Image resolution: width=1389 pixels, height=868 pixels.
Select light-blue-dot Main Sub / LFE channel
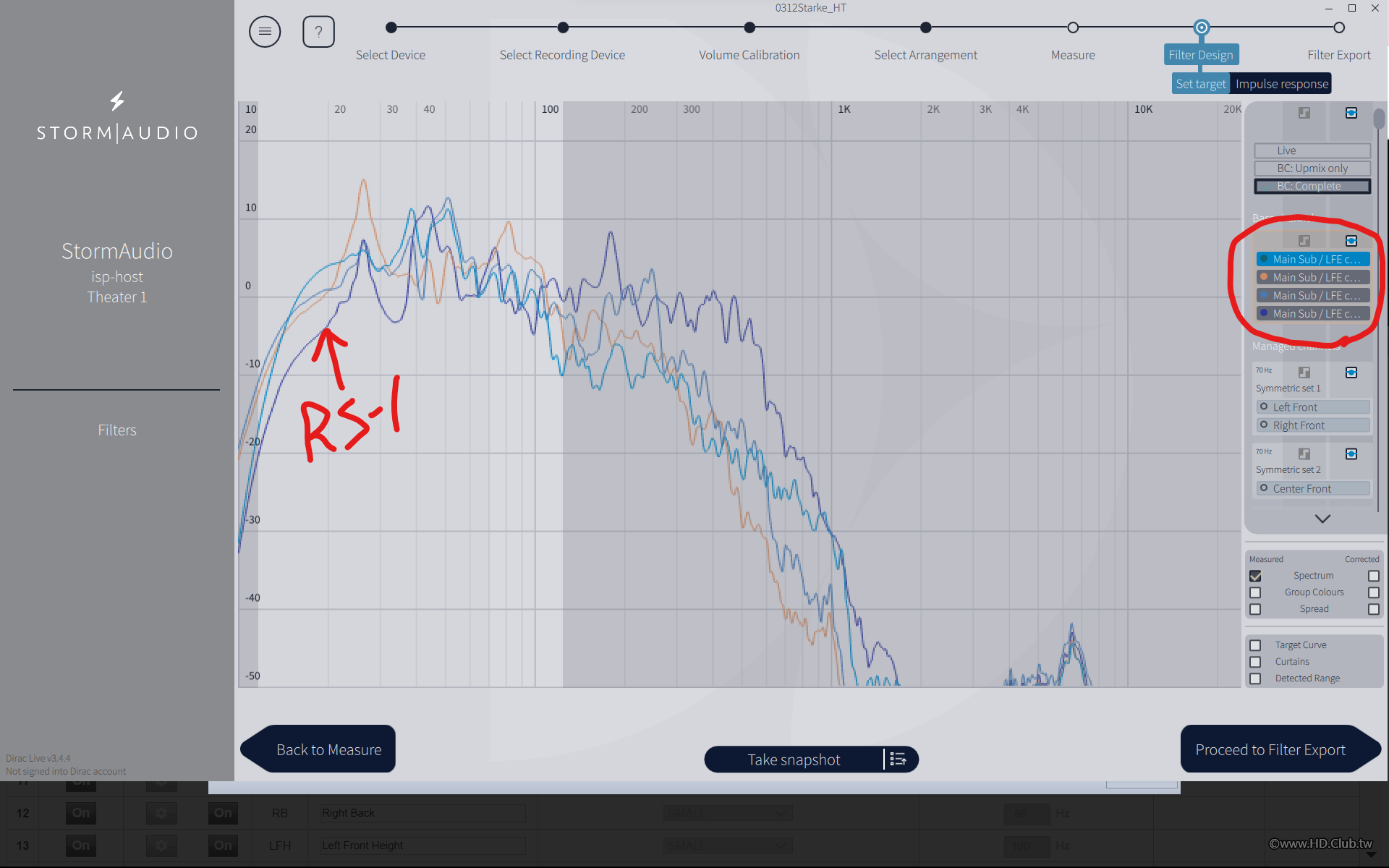coord(1313,295)
